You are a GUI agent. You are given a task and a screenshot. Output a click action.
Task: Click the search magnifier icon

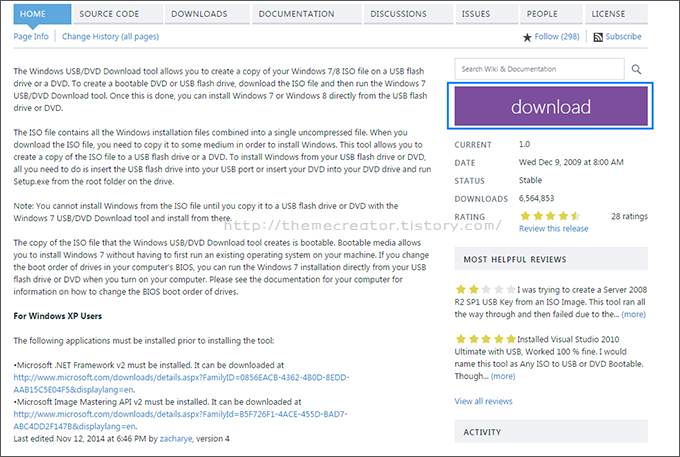[x=636, y=69]
